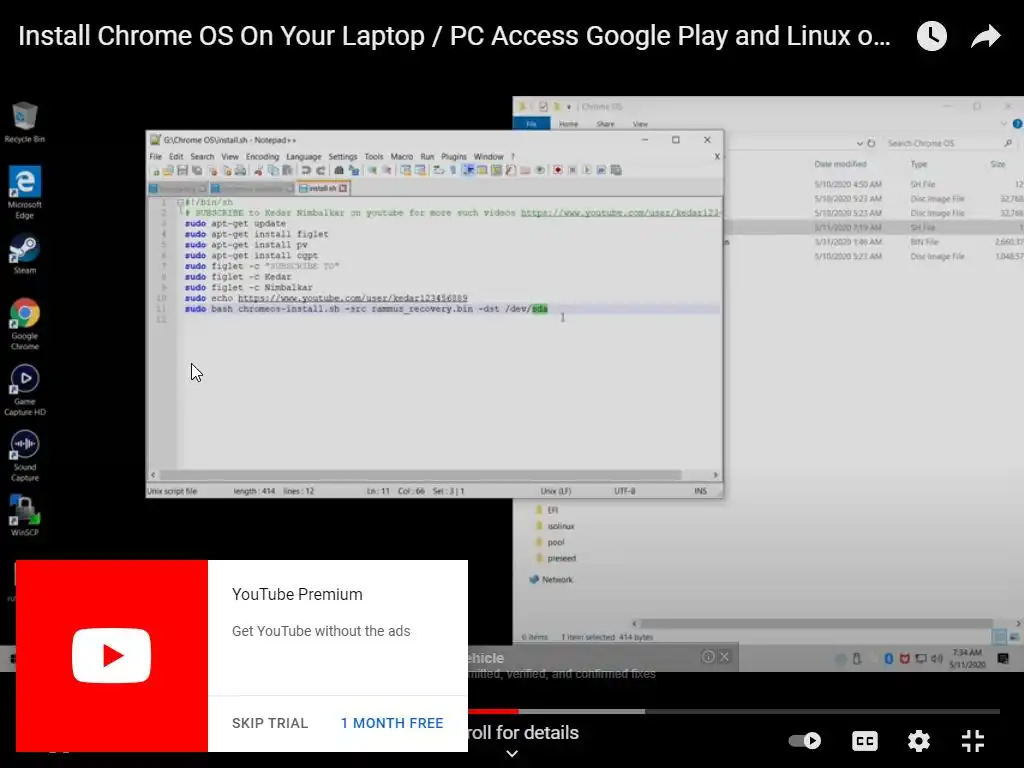Open the Sound Capture desktop icon
This screenshot has height=768, width=1024.
pyautogui.click(x=25, y=456)
